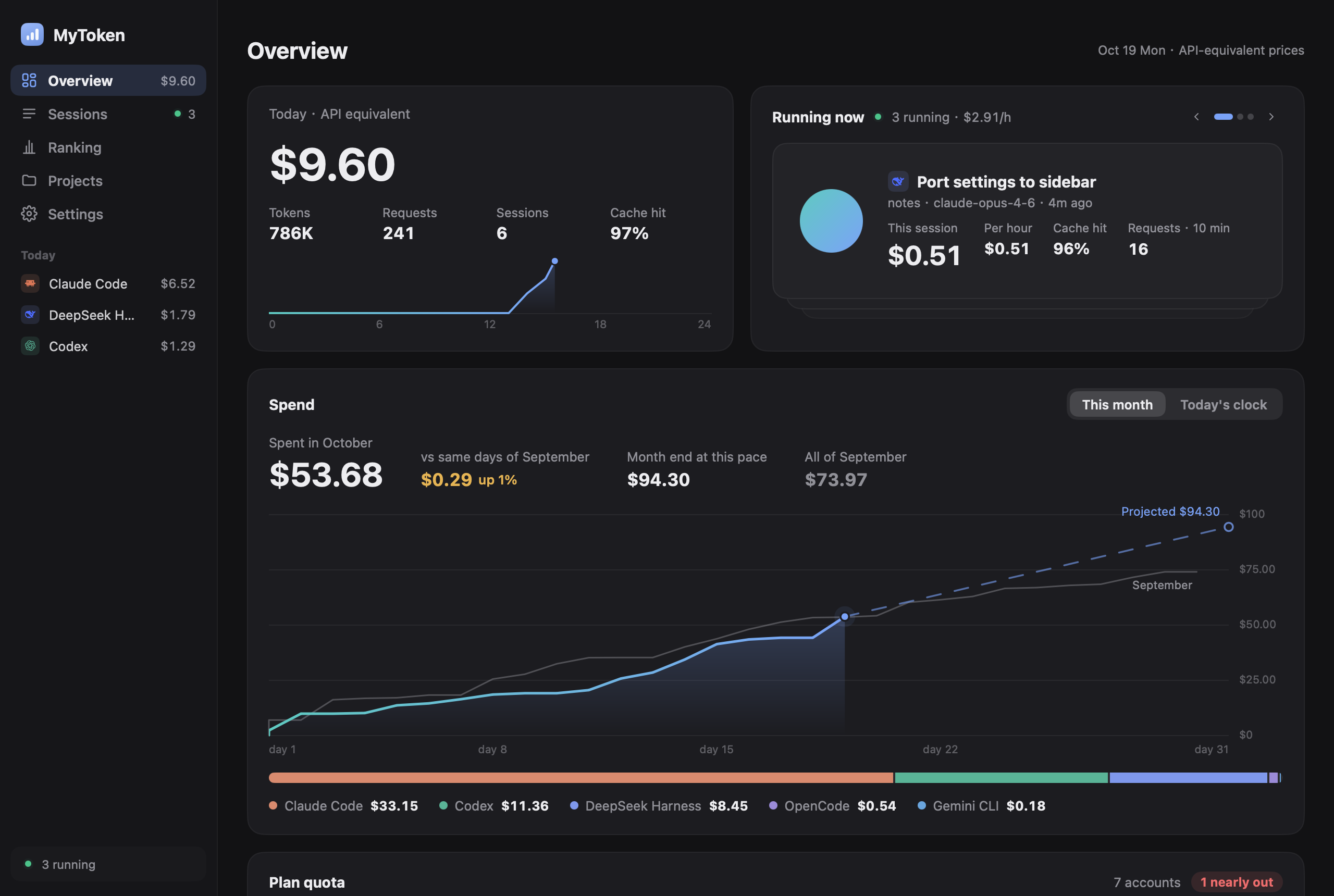
Task: Click the Codex $1.29 sidebar row
Action: click(x=108, y=346)
